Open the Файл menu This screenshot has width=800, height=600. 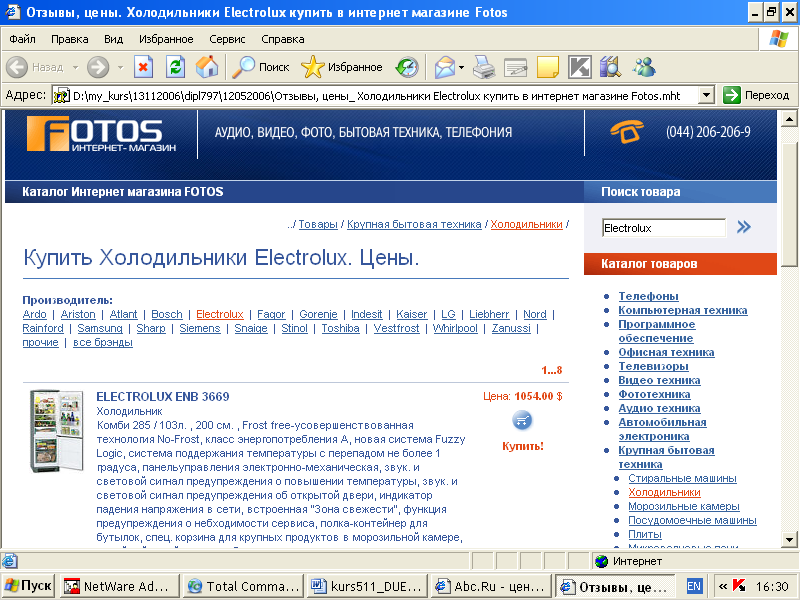[x=22, y=39]
